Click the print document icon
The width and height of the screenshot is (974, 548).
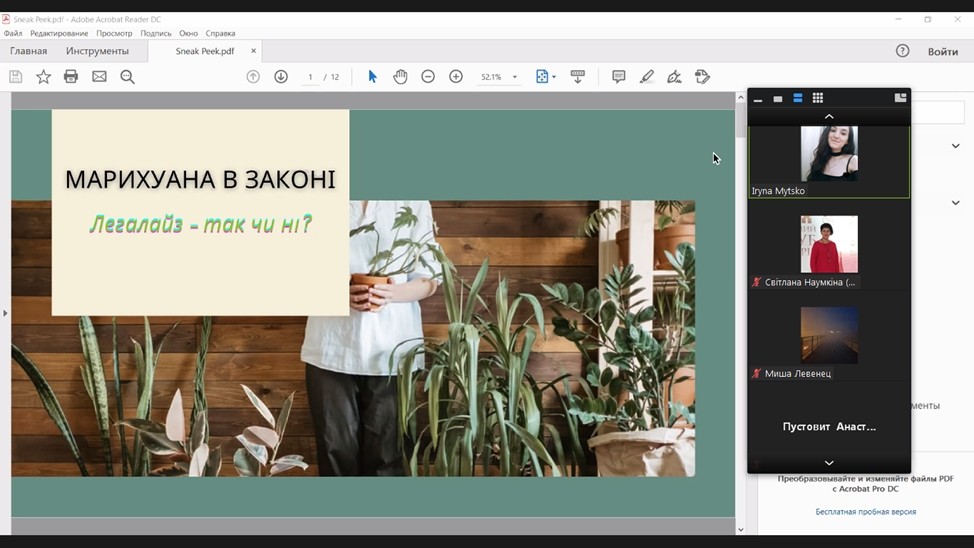coord(71,77)
